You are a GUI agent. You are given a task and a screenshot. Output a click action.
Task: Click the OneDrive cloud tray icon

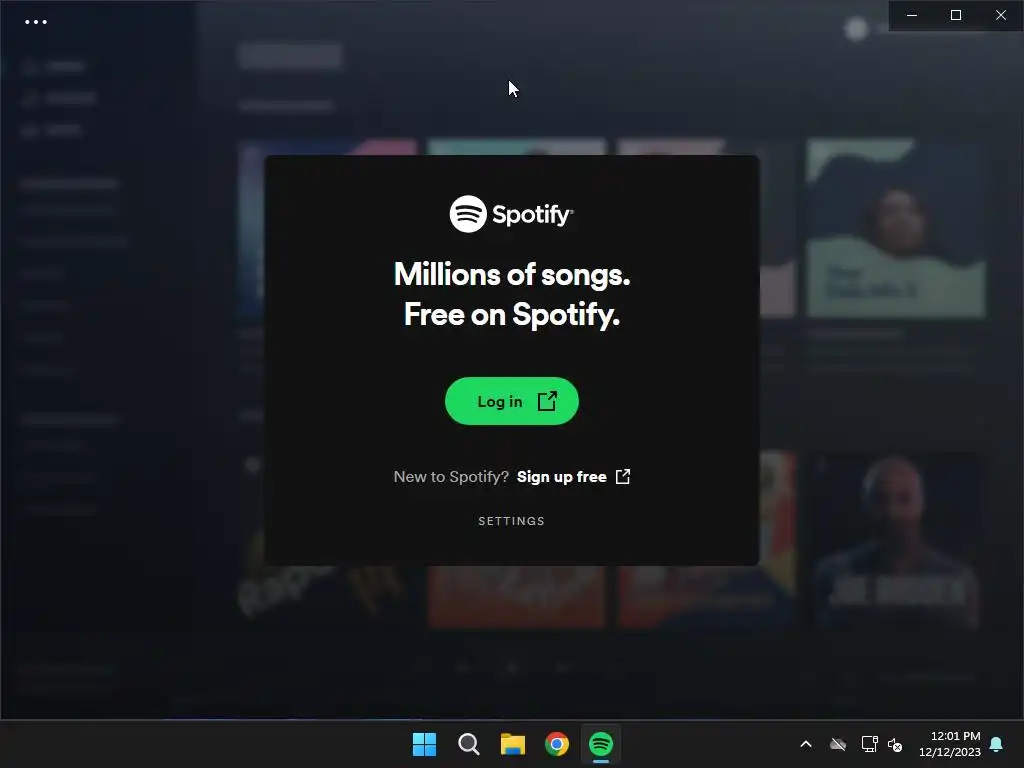(x=838, y=744)
